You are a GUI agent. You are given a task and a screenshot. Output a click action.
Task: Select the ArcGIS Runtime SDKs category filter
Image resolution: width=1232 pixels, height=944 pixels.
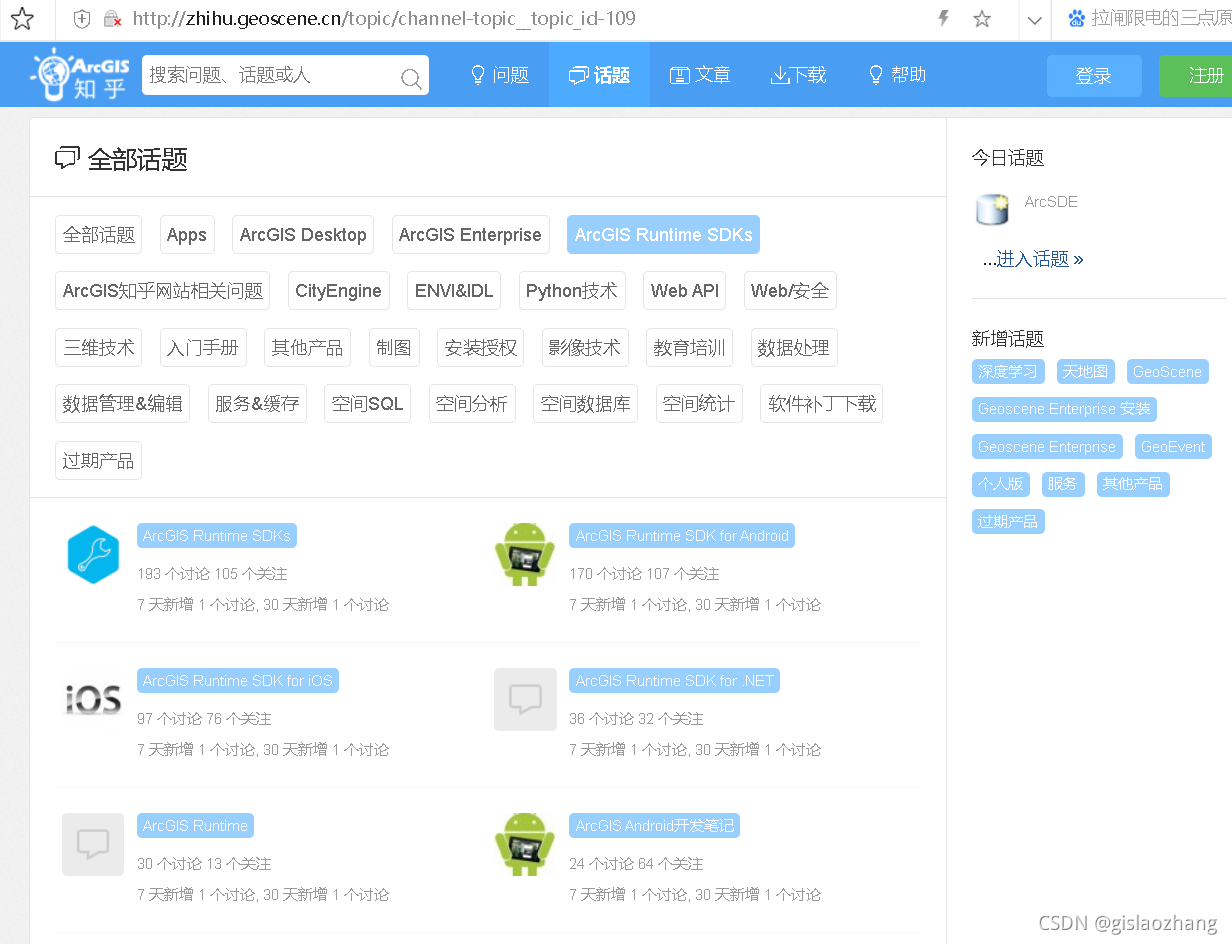(664, 235)
